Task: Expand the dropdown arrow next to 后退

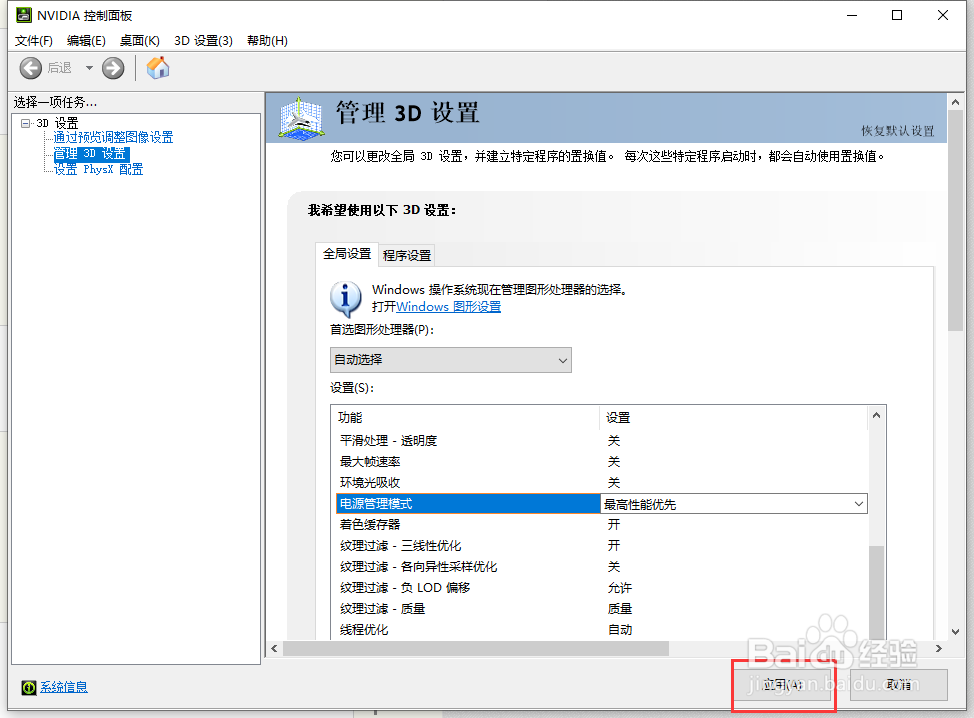Action: 89,68
